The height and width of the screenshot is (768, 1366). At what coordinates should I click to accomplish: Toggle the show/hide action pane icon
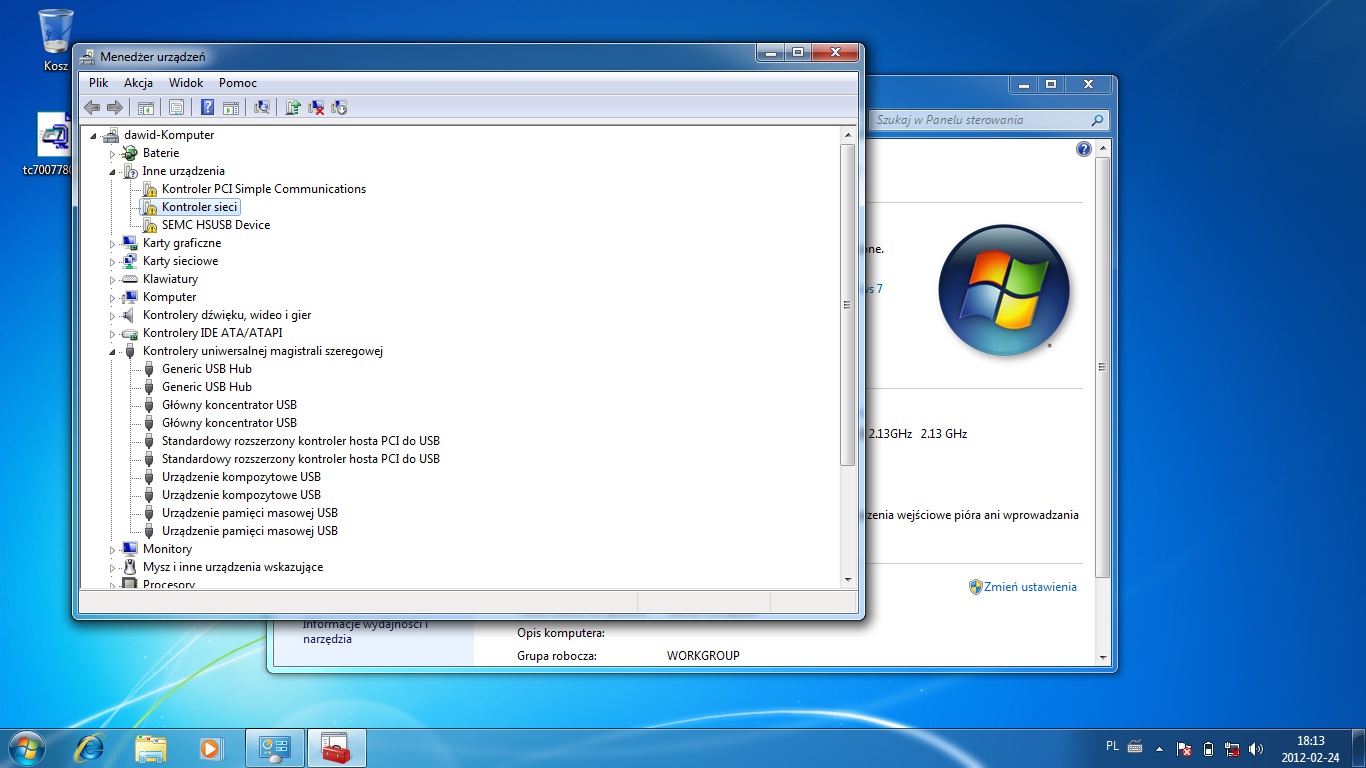point(231,107)
